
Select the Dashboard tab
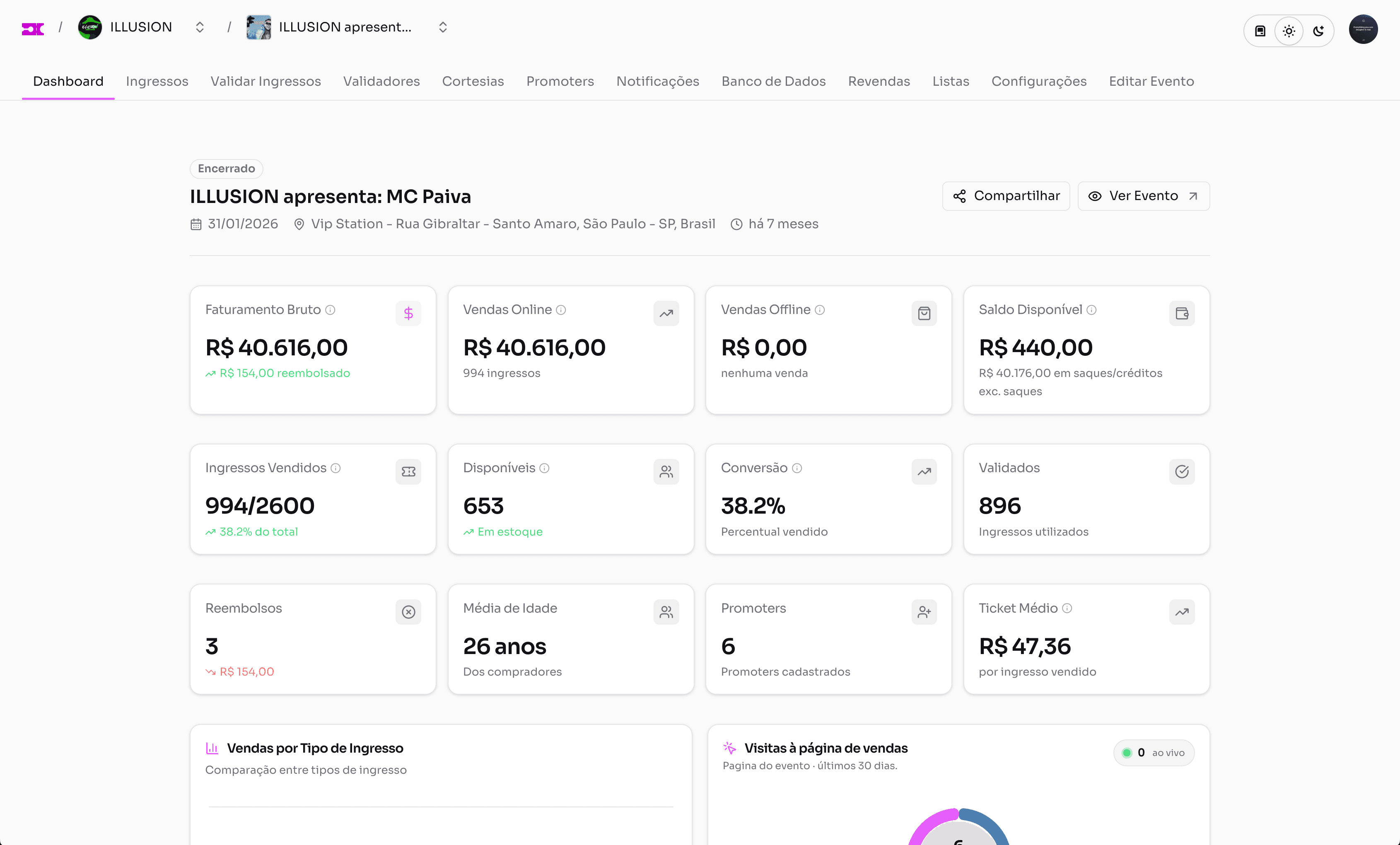click(x=68, y=81)
